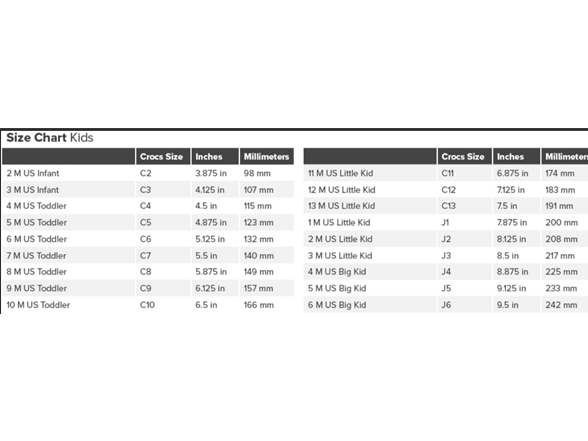Click the left table's Millimeters header
The image size is (588, 441).
[267, 156]
